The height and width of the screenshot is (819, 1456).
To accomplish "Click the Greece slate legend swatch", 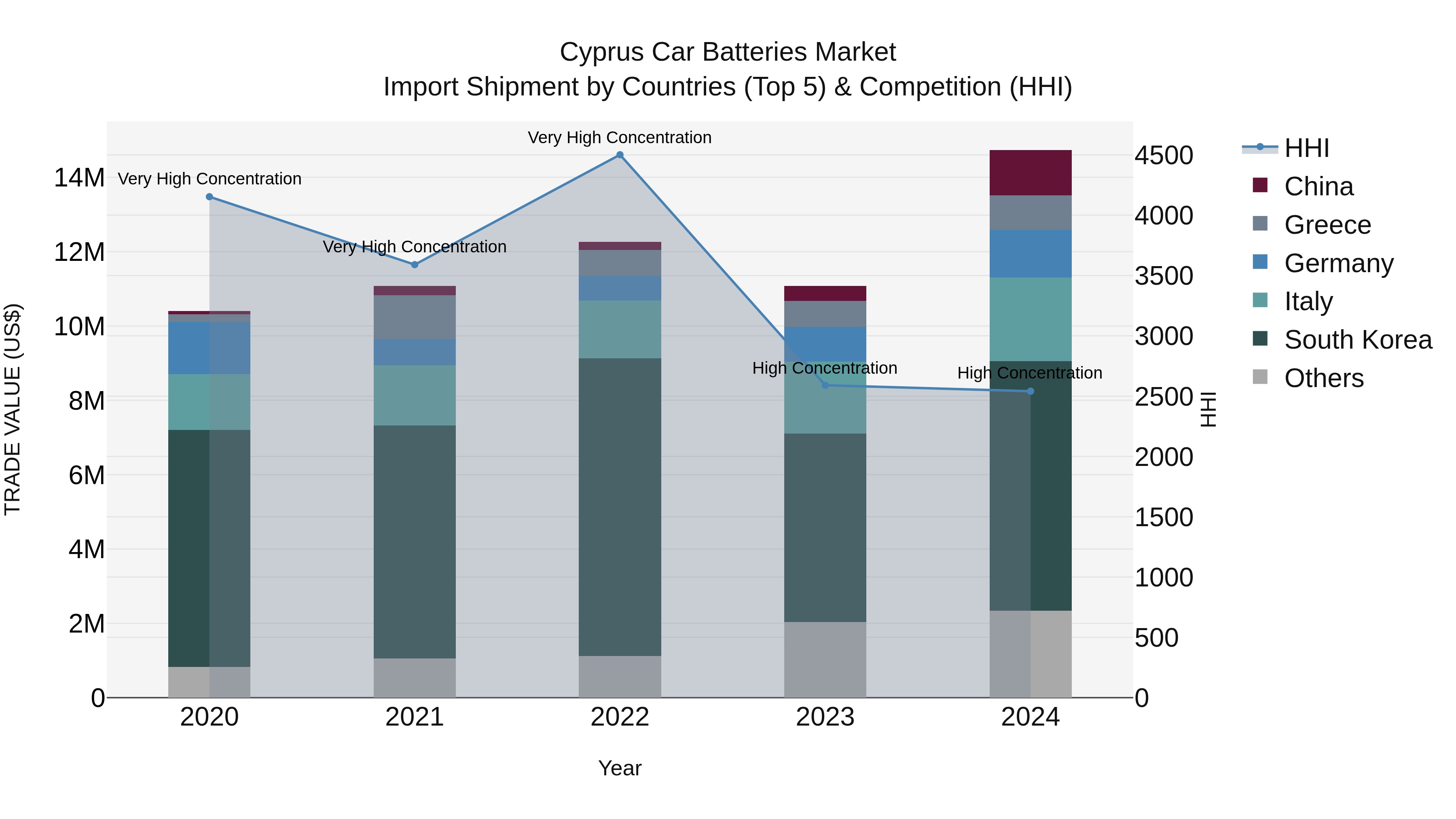I will (x=1260, y=223).
